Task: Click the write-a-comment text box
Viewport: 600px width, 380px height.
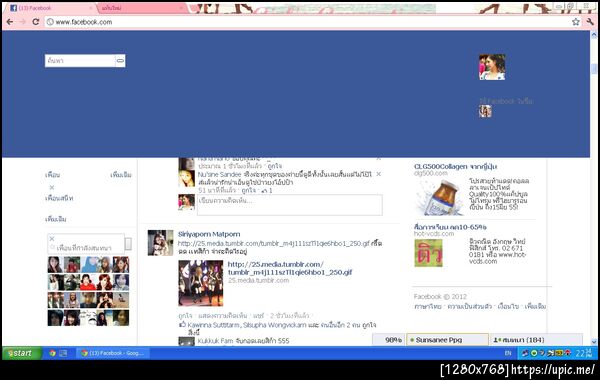Action: [x=290, y=205]
